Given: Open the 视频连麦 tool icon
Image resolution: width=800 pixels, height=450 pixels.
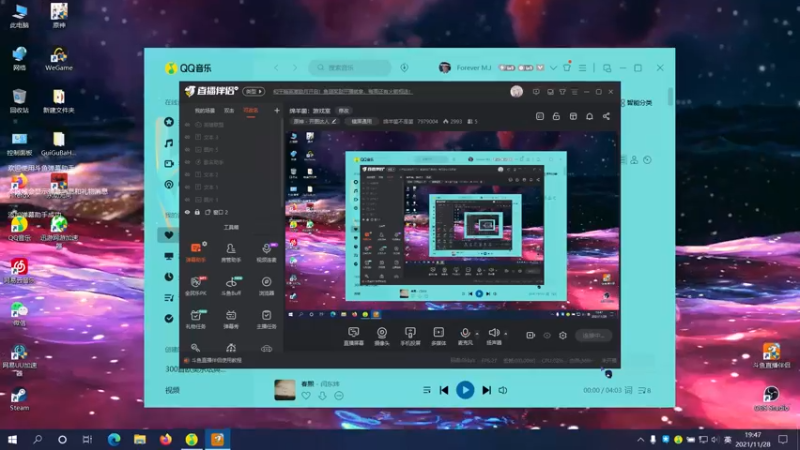Looking at the screenshot, I should [x=266, y=252].
